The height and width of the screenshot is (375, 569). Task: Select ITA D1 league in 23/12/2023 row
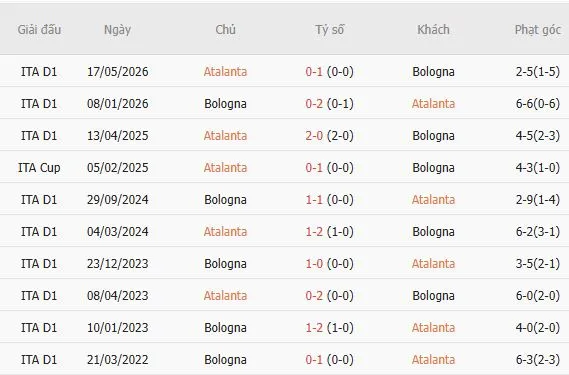[x=39, y=264]
